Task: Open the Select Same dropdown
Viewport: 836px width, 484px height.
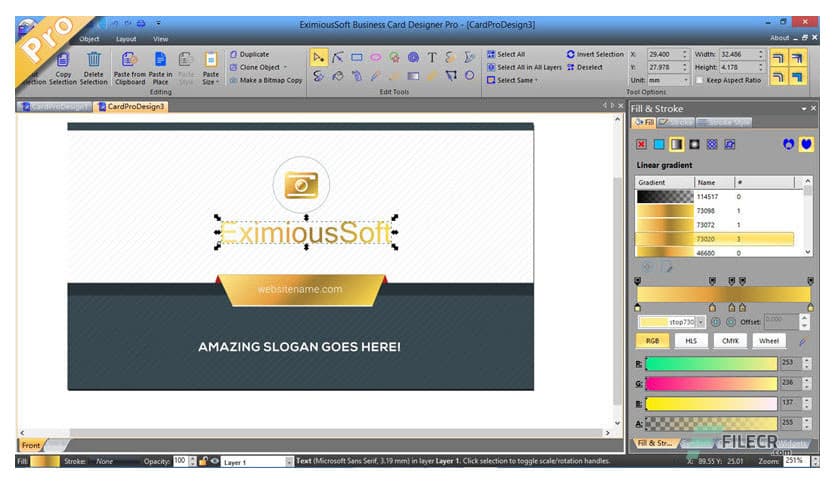Action: 512,80
